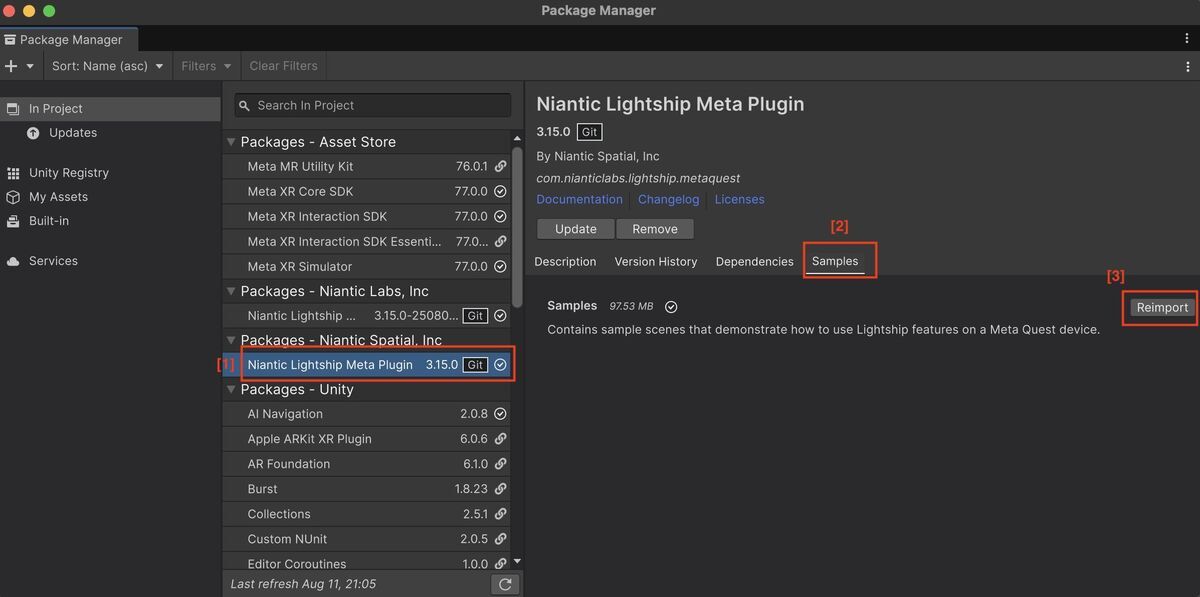Image resolution: width=1200 pixels, height=597 pixels.
Task: Click the My Assets cube icon
Action: (13, 197)
